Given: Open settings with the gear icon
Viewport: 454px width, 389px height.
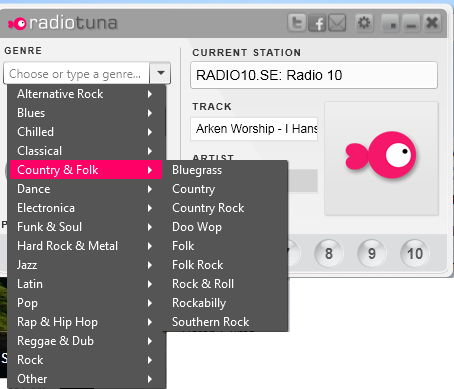Looking at the screenshot, I should 364,23.
